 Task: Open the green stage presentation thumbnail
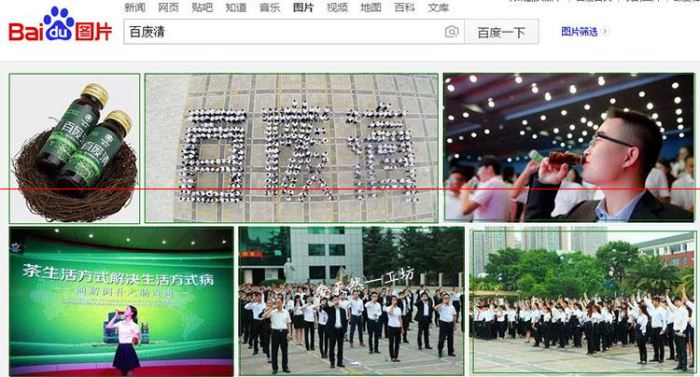tap(121, 302)
